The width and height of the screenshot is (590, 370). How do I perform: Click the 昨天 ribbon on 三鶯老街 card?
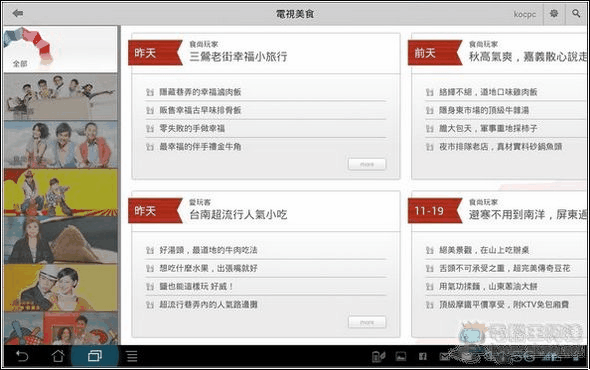tap(154, 53)
